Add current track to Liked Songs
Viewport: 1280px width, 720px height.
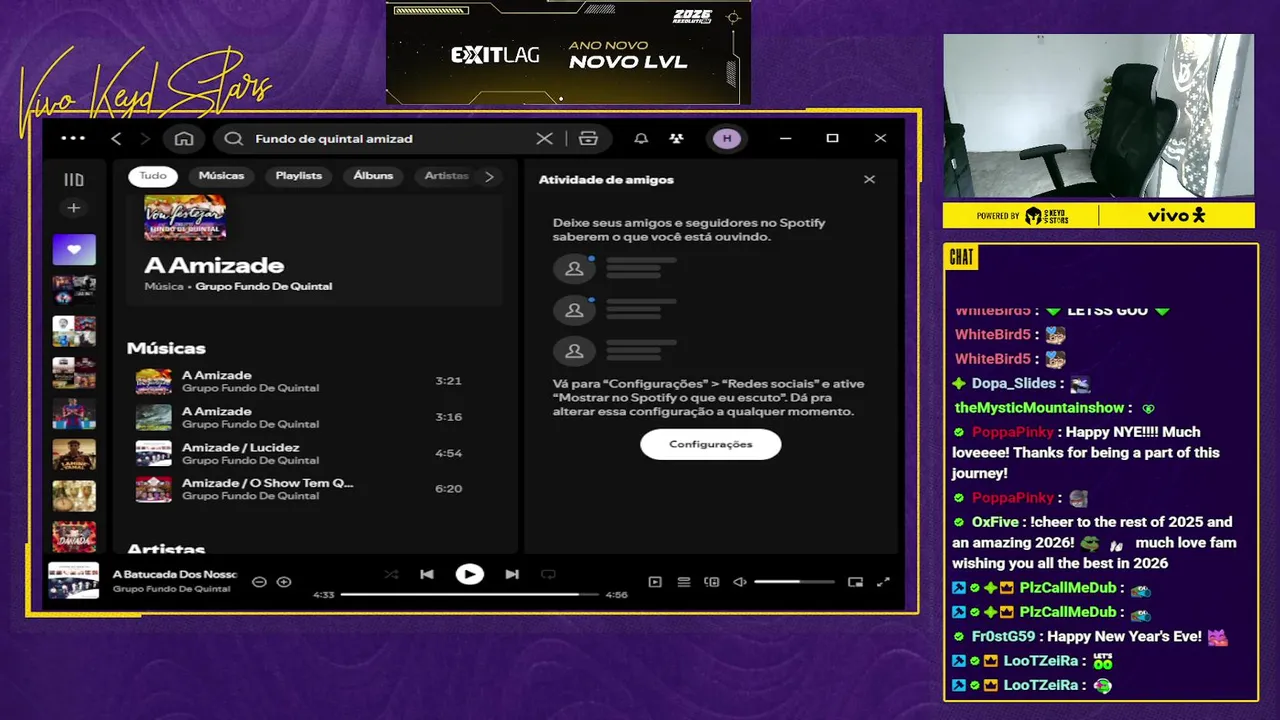[284, 582]
